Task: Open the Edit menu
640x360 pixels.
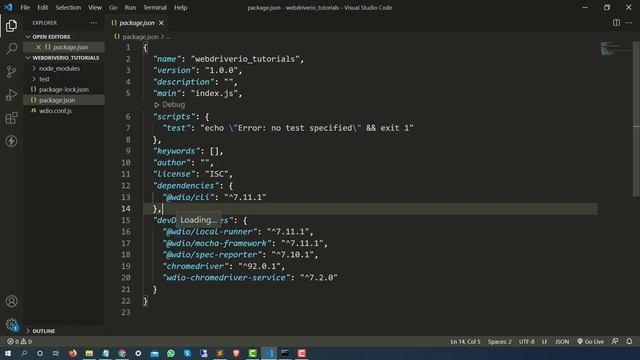Action: 42,7
